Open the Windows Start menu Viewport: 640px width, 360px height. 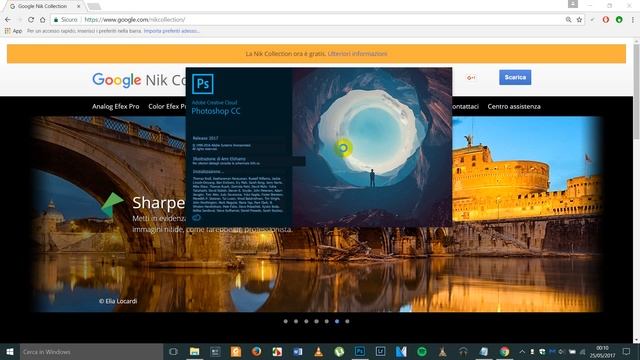(x=10, y=352)
